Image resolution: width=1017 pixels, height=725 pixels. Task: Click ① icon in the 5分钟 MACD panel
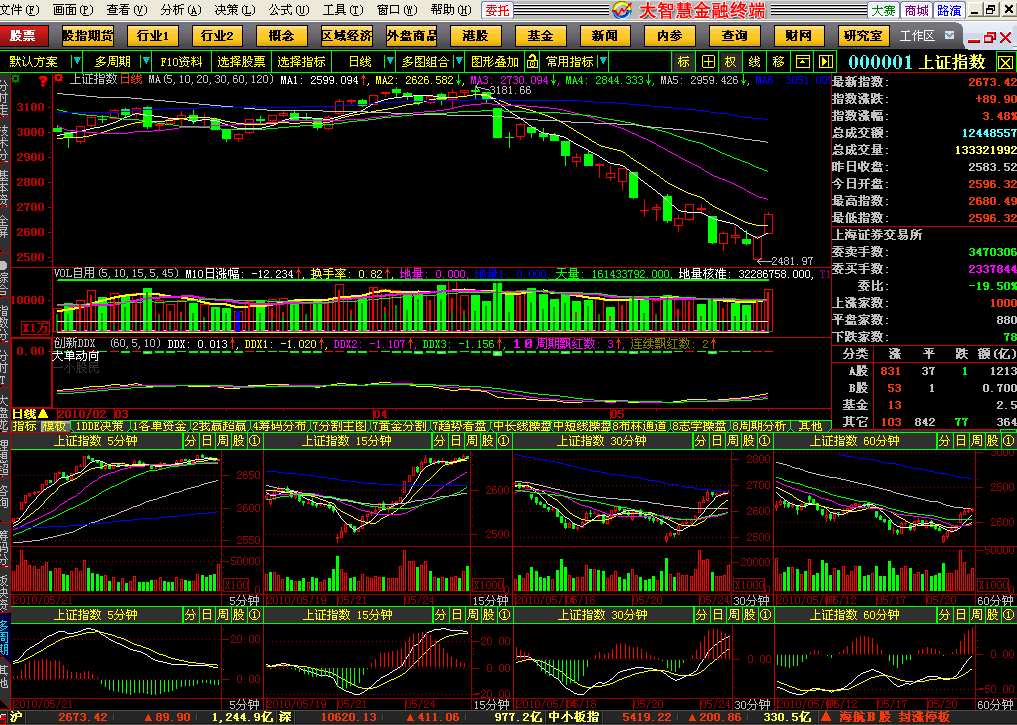[x=255, y=615]
